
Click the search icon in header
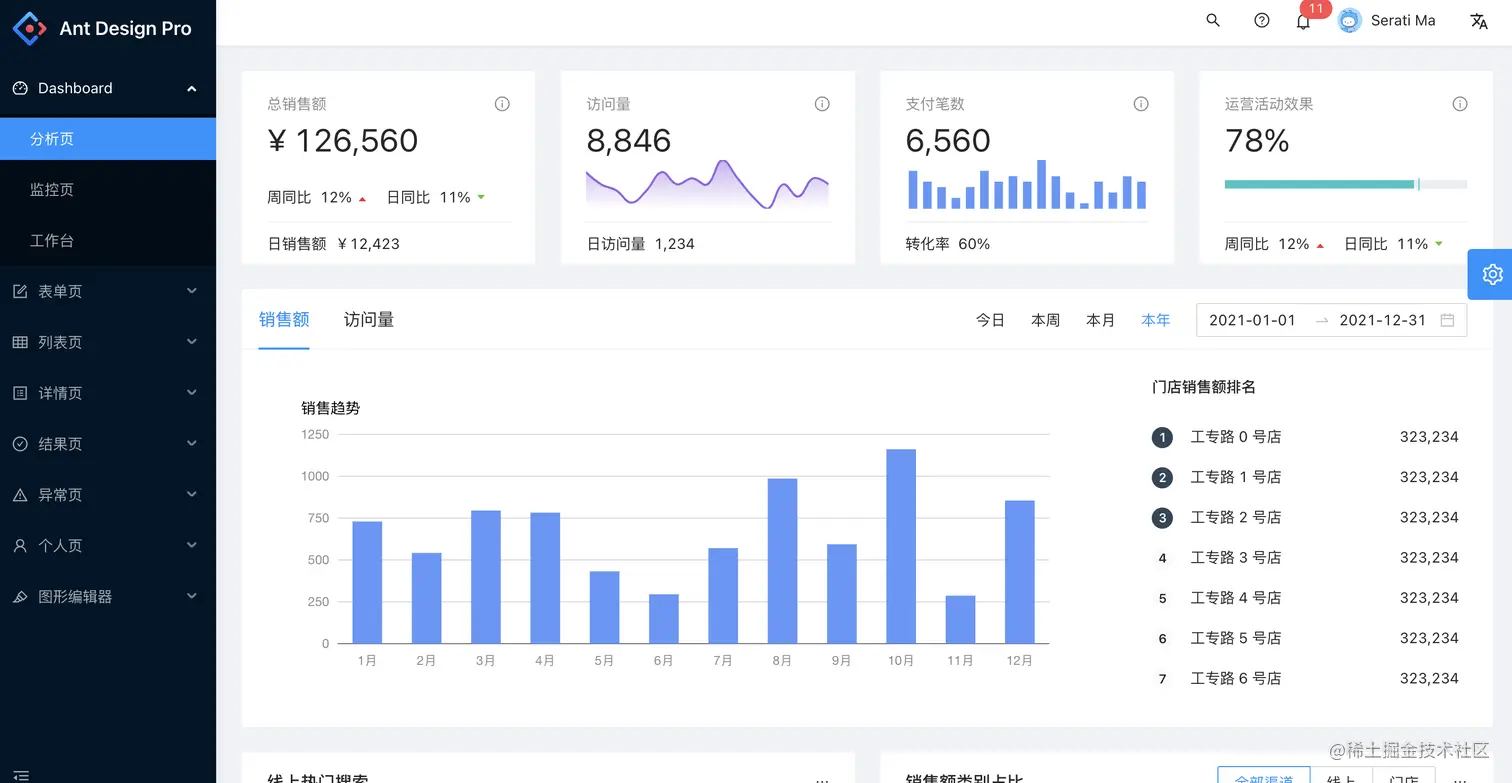(x=1213, y=20)
